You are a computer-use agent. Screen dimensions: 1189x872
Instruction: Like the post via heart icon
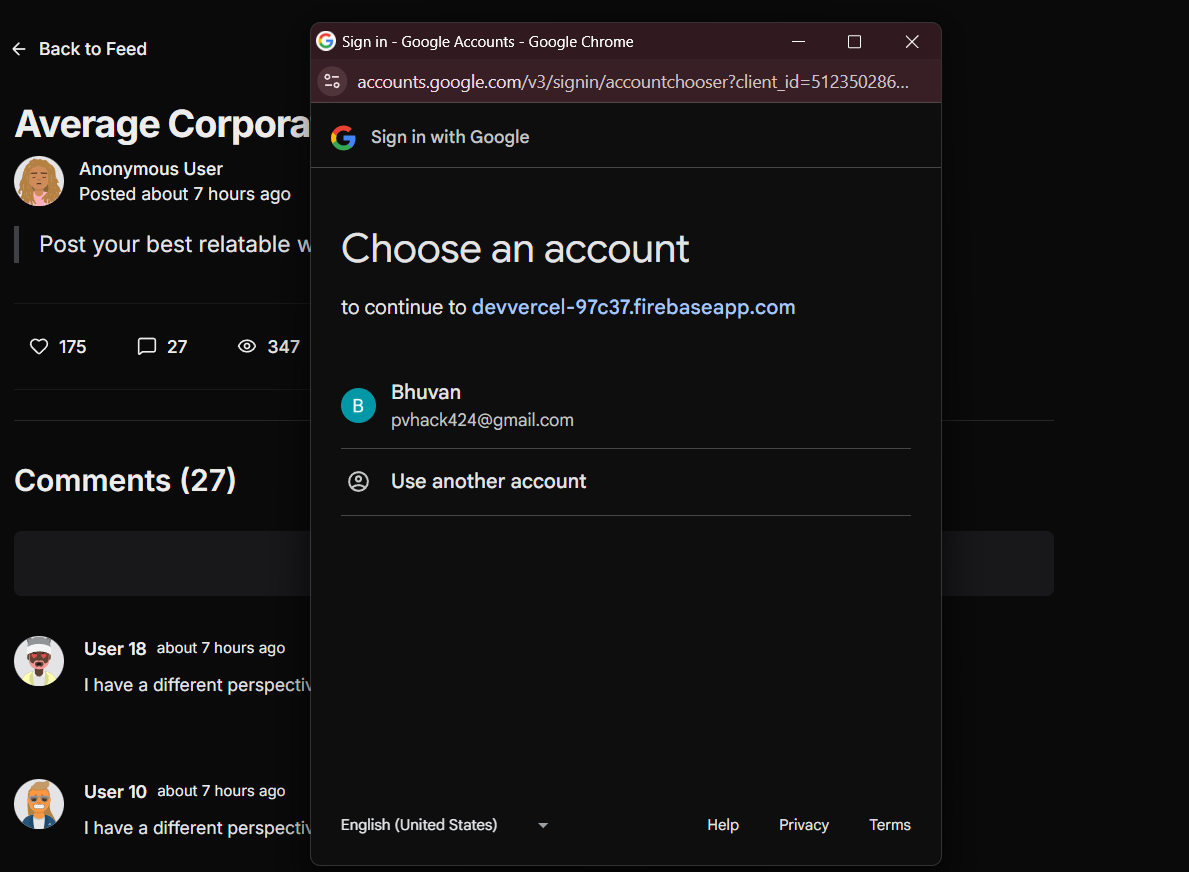(39, 347)
